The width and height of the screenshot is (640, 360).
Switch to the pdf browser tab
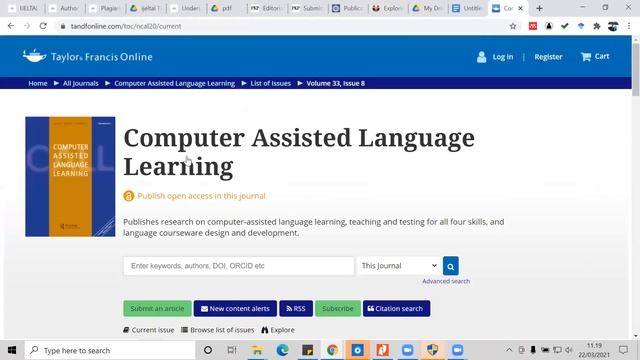227,8
